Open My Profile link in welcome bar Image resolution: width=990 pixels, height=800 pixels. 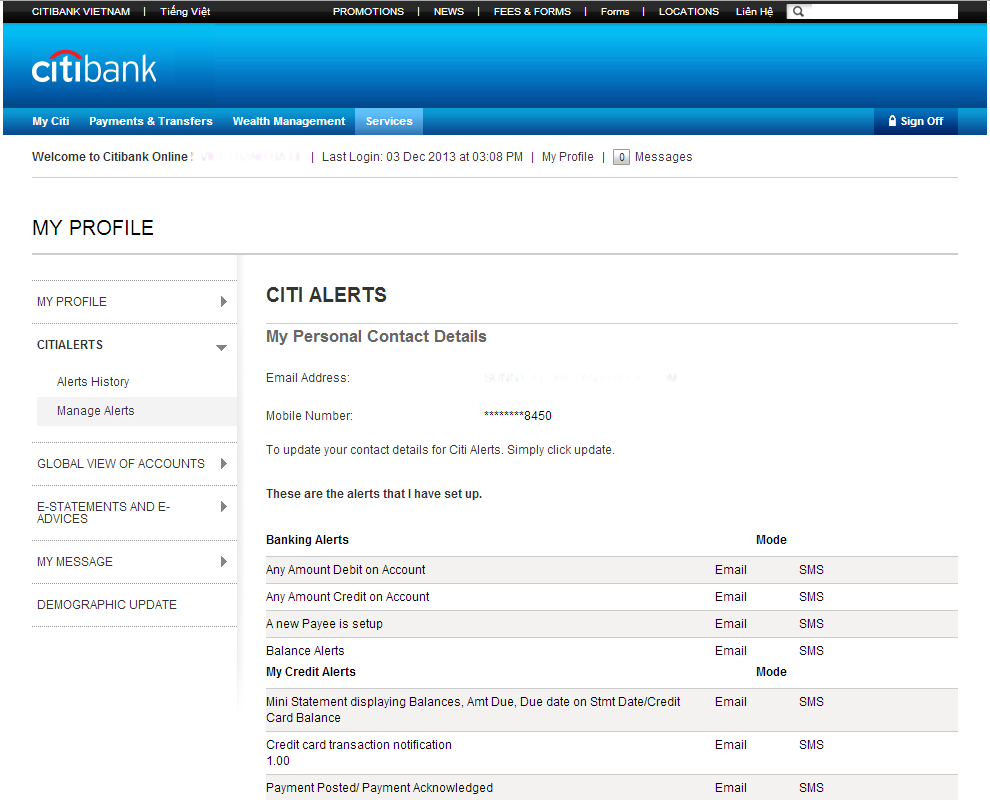click(568, 157)
